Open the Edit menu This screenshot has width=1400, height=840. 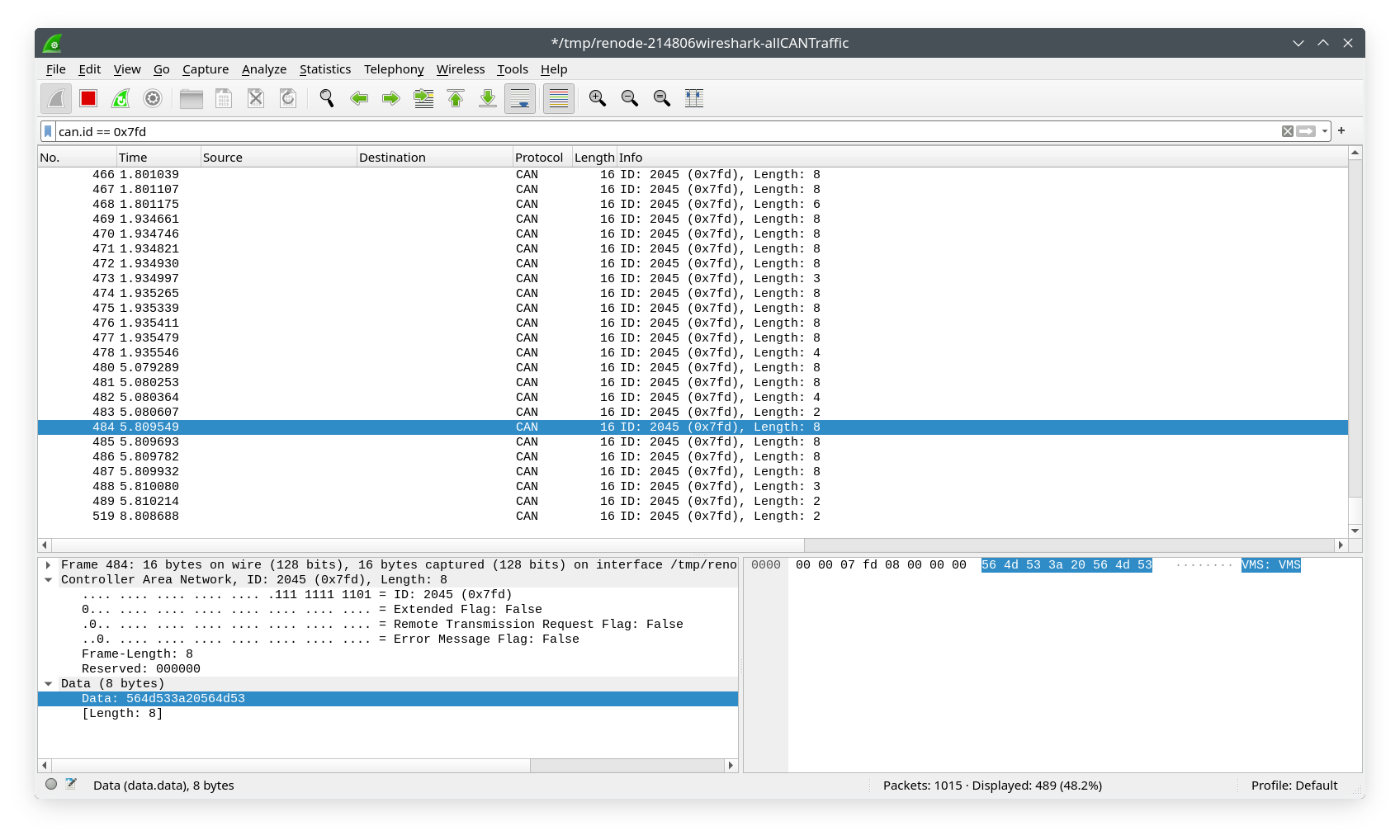pyautogui.click(x=89, y=69)
